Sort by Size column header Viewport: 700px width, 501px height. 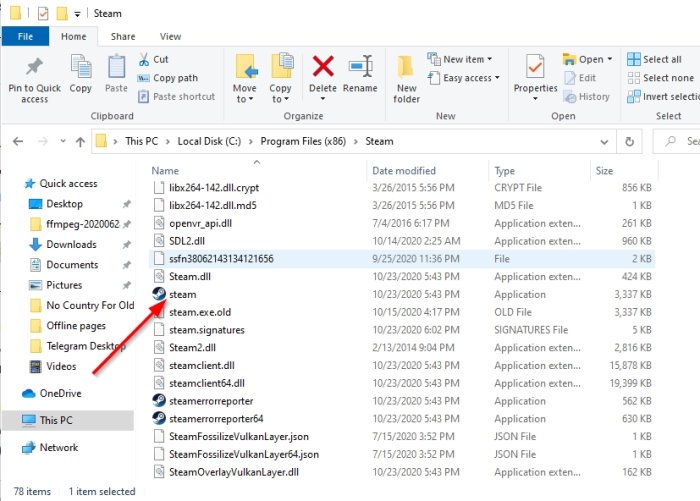click(604, 171)
